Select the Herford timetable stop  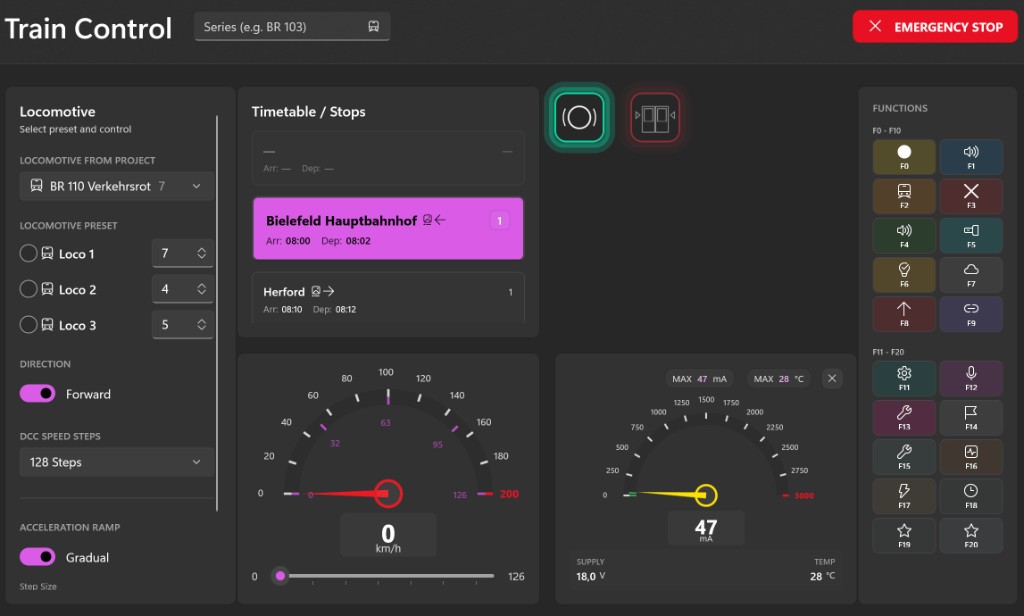tap(388, 297)
